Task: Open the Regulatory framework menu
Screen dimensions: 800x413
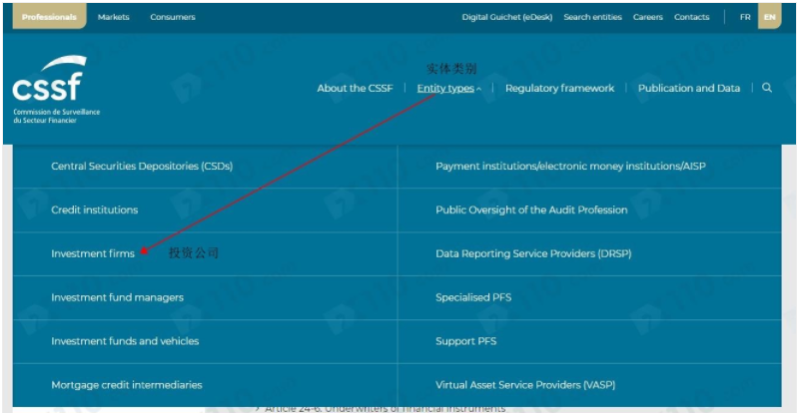Action: tap(560, 88)
